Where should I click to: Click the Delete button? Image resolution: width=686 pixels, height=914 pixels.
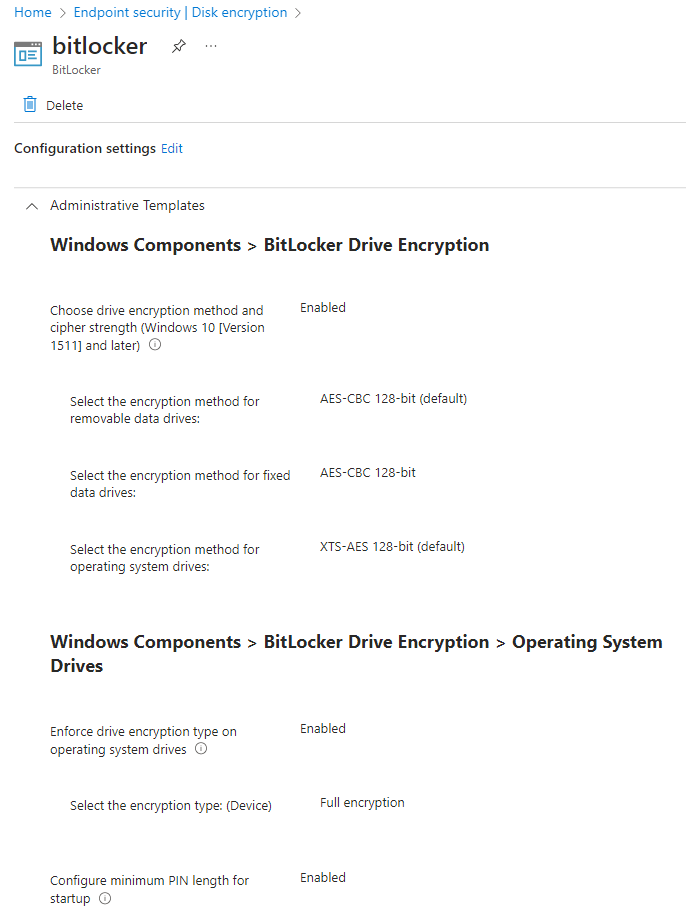pyautogui.click(x=53, y=105)
